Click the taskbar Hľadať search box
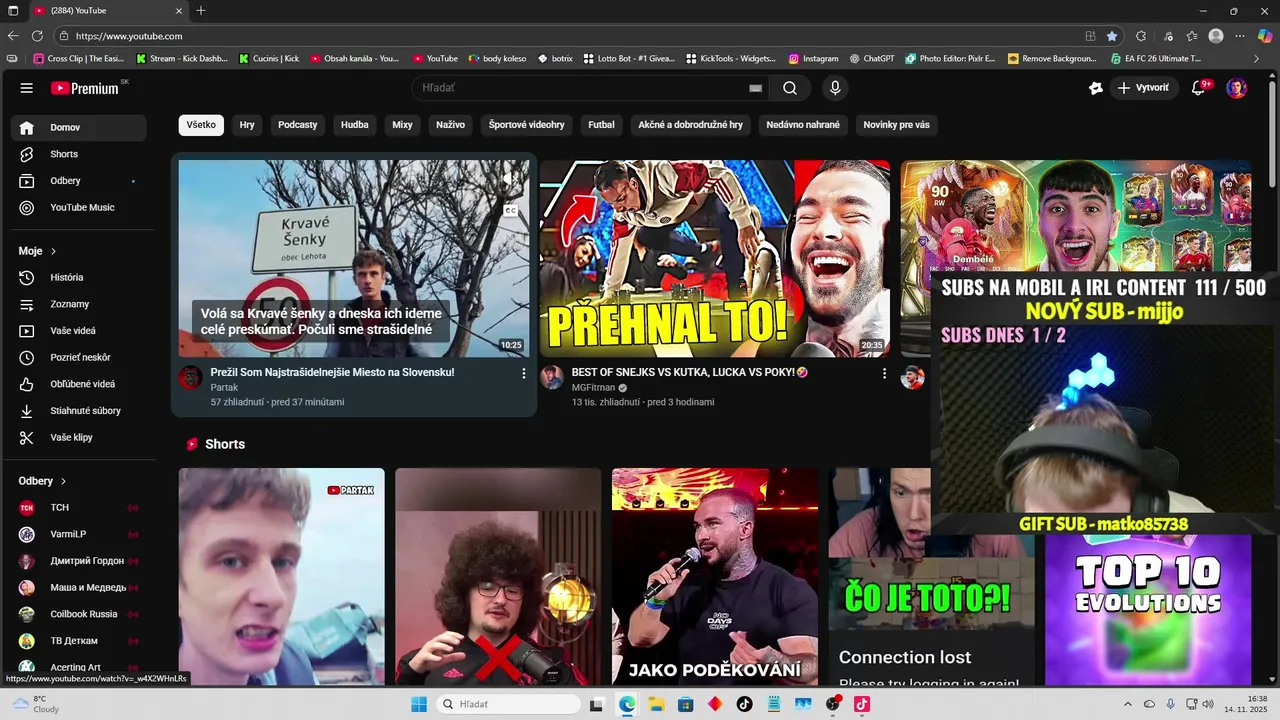 click(x=509, y=704)
